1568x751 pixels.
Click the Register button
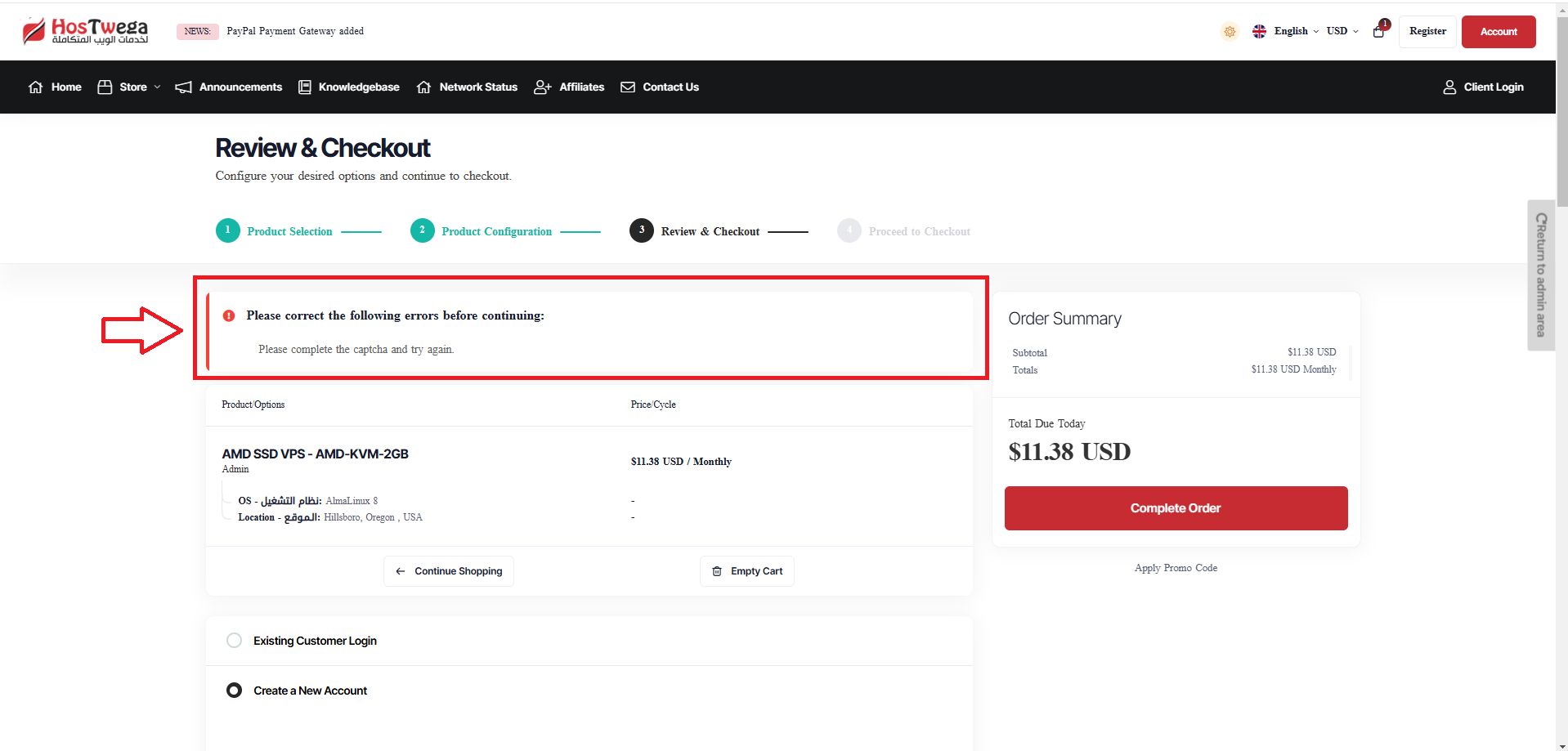[x=1427, y=32]
